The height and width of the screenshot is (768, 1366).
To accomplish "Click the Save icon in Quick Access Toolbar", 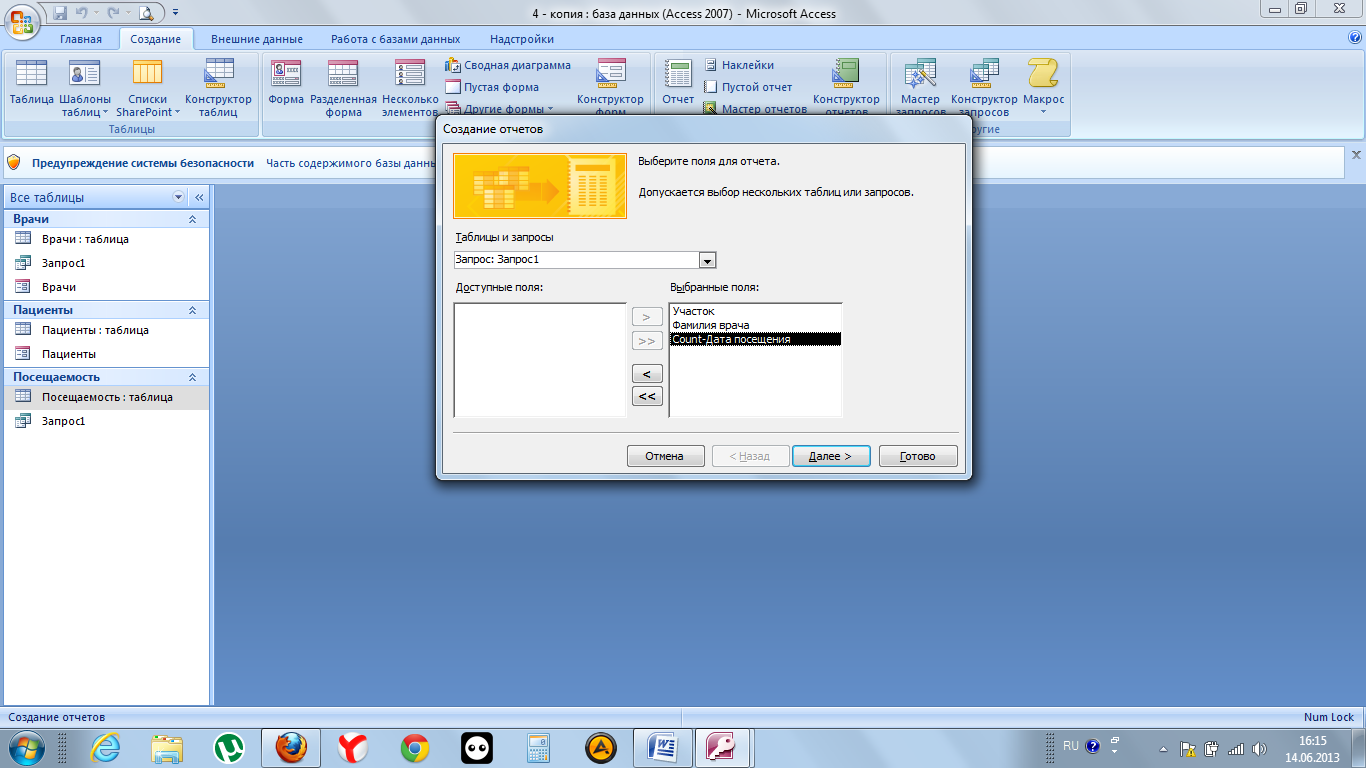I will [x=60, y=13].
